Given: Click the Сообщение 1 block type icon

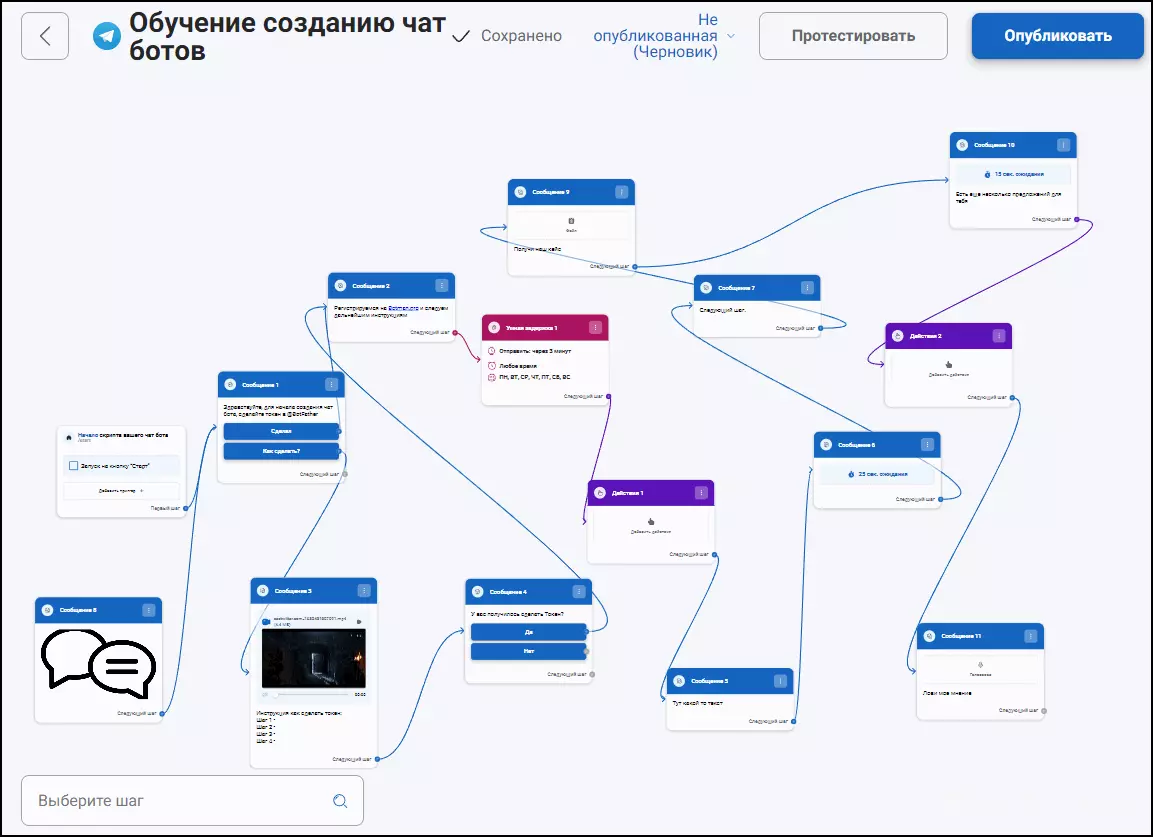Looking at the screenshot, I should tap(230, 385).
